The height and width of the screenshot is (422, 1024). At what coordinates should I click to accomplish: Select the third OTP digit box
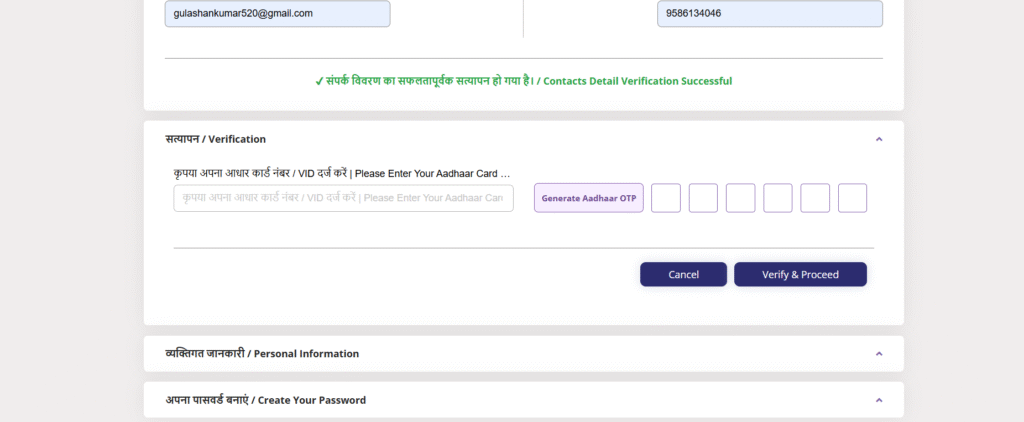740,198
